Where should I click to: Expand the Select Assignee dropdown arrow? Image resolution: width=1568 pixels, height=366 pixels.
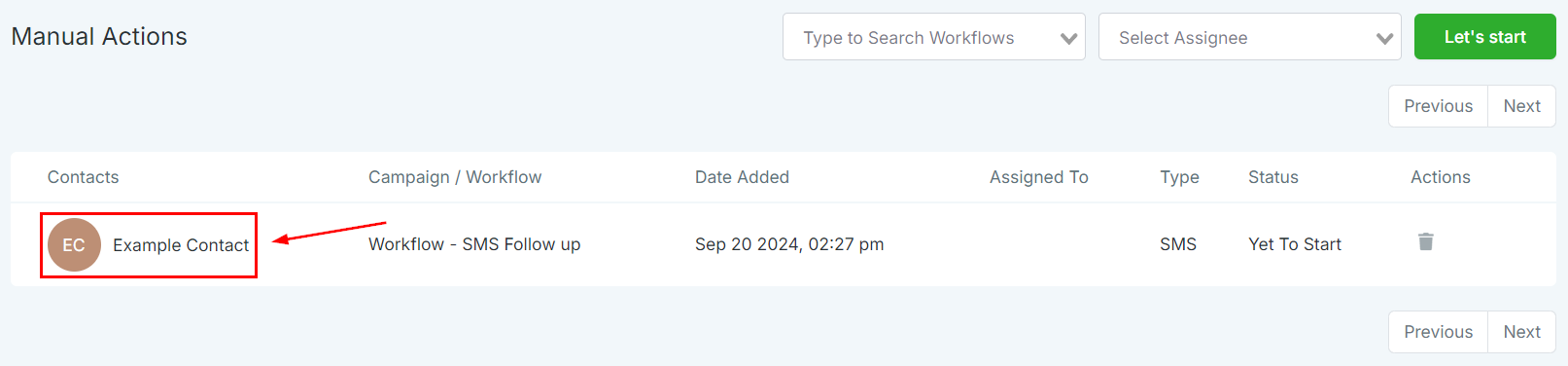1384,39
